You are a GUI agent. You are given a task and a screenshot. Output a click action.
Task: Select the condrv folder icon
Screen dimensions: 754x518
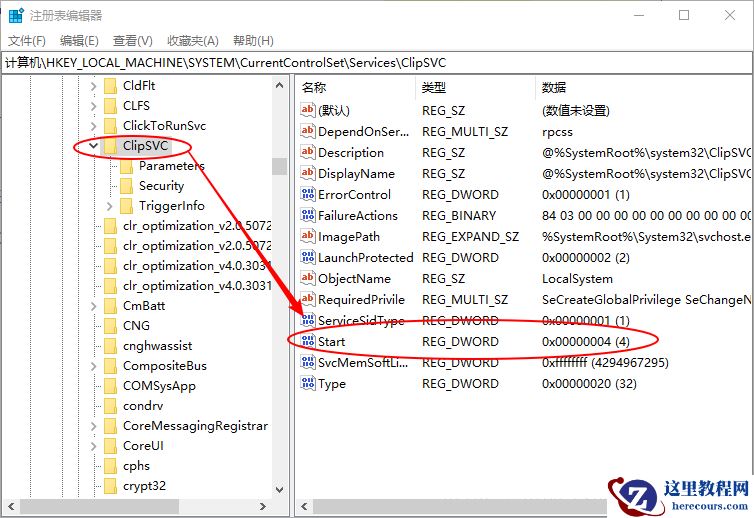point(111,406)
